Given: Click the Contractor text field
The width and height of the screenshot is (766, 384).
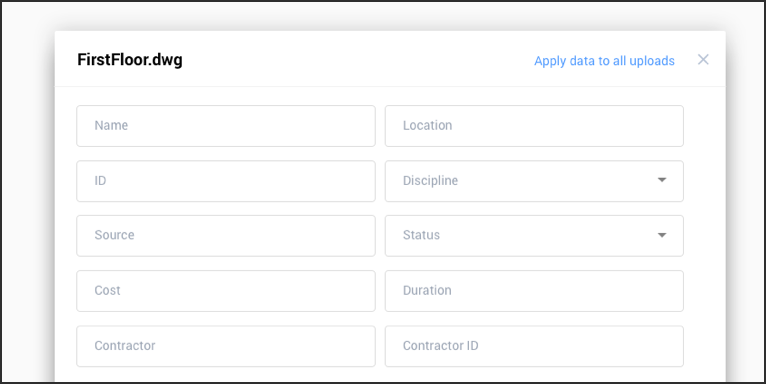Looking at the screenshot, I should (x=226, y=346).
